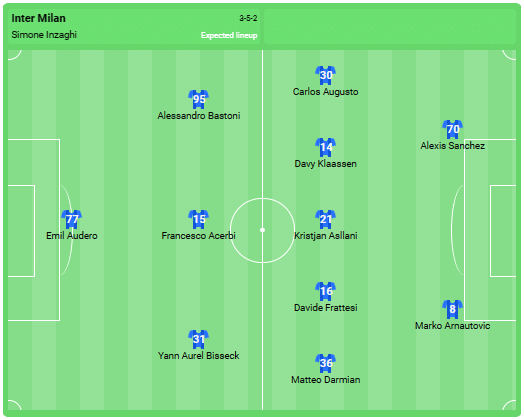
Task: Select the Carlos Augusto player name
Action: [325, 92]
